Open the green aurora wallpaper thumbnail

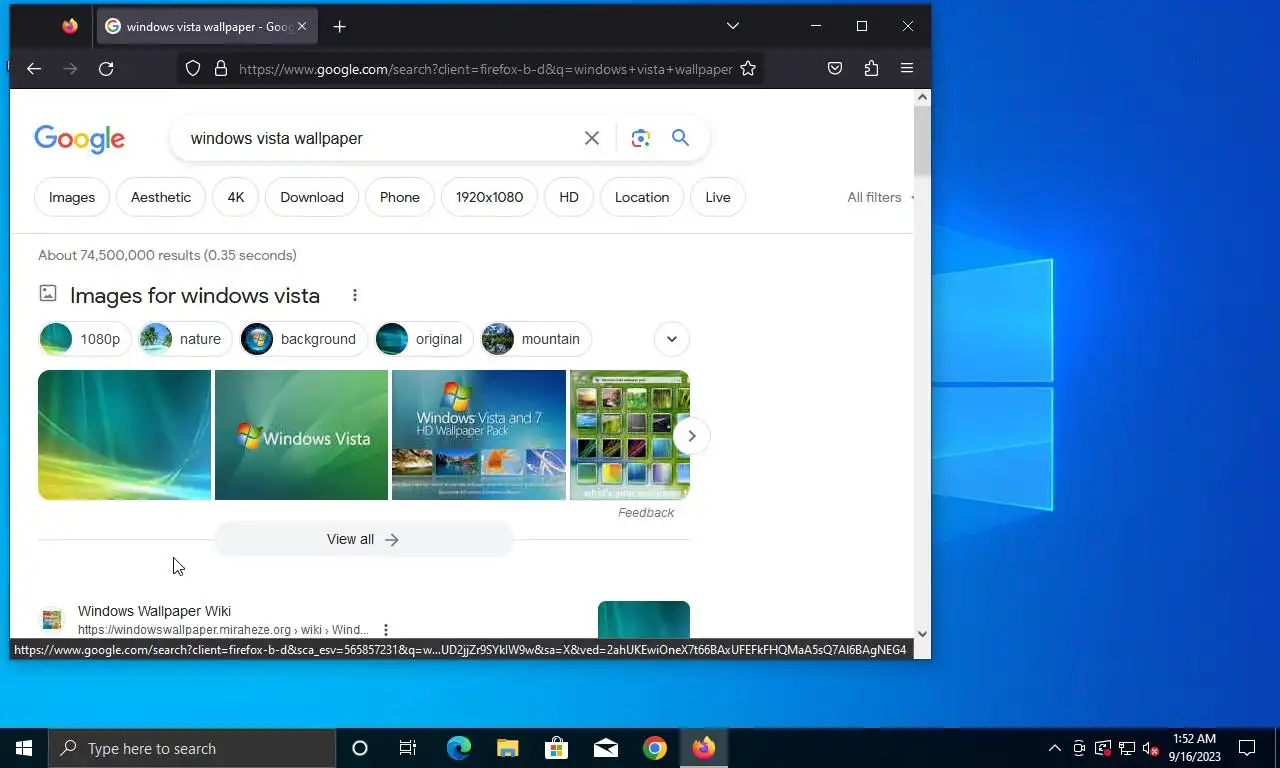[124, 435]
